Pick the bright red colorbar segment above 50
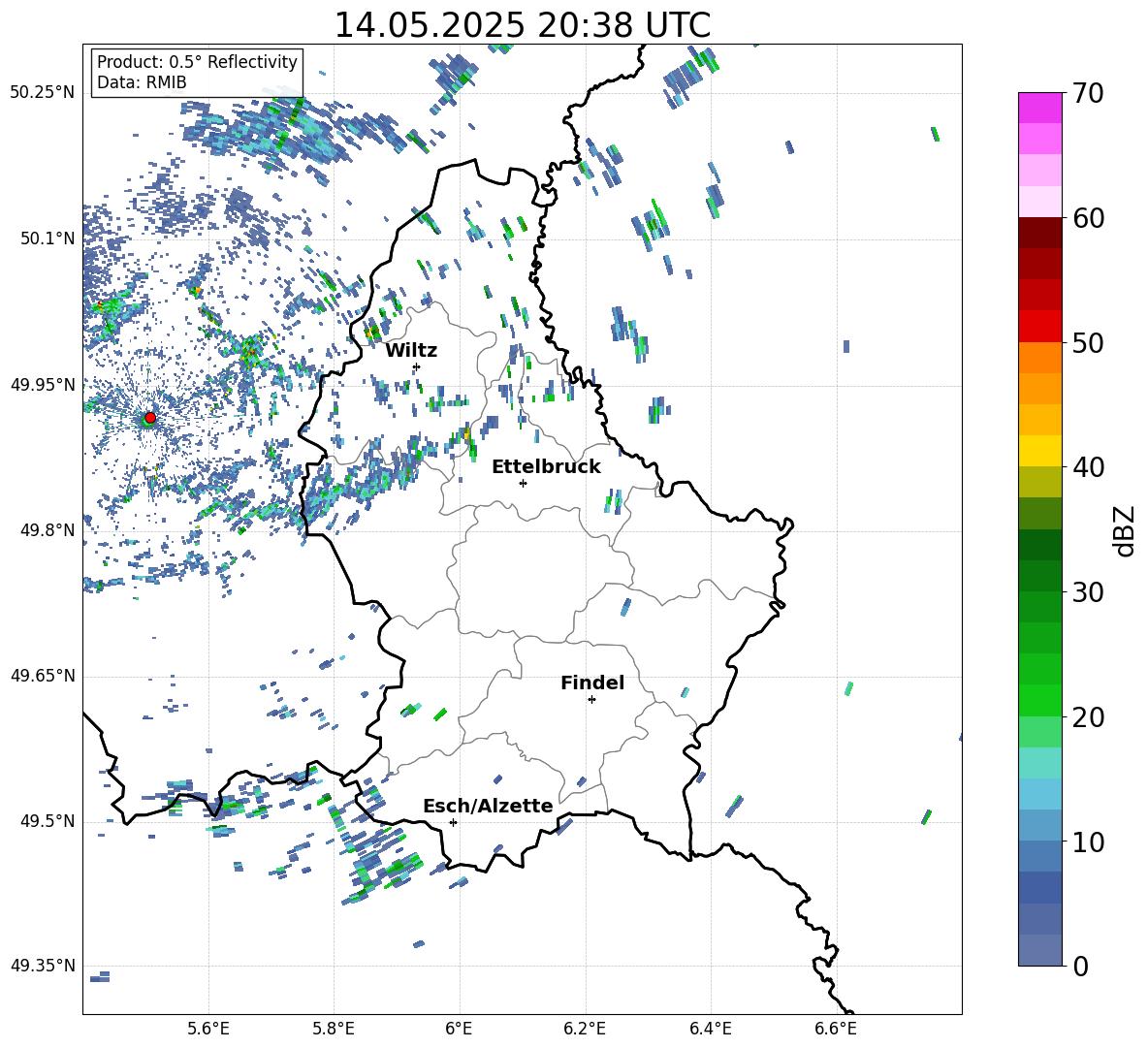The image size is (1148, 1048). [x=1040, y=327]
